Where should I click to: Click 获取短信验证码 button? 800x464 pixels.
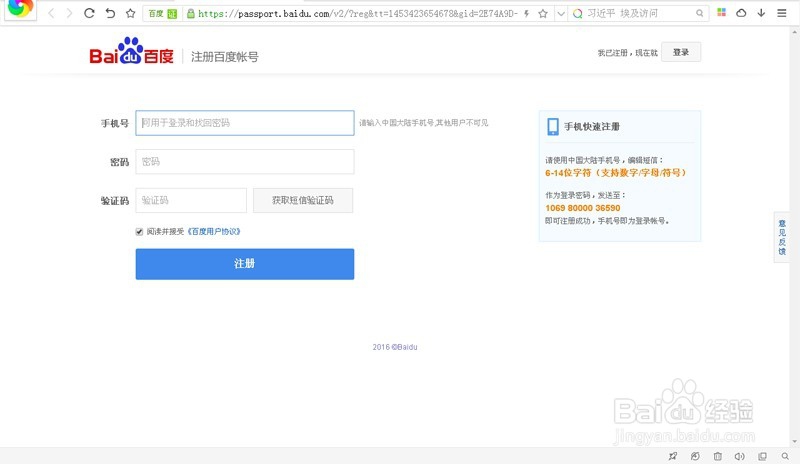(303, 201)
